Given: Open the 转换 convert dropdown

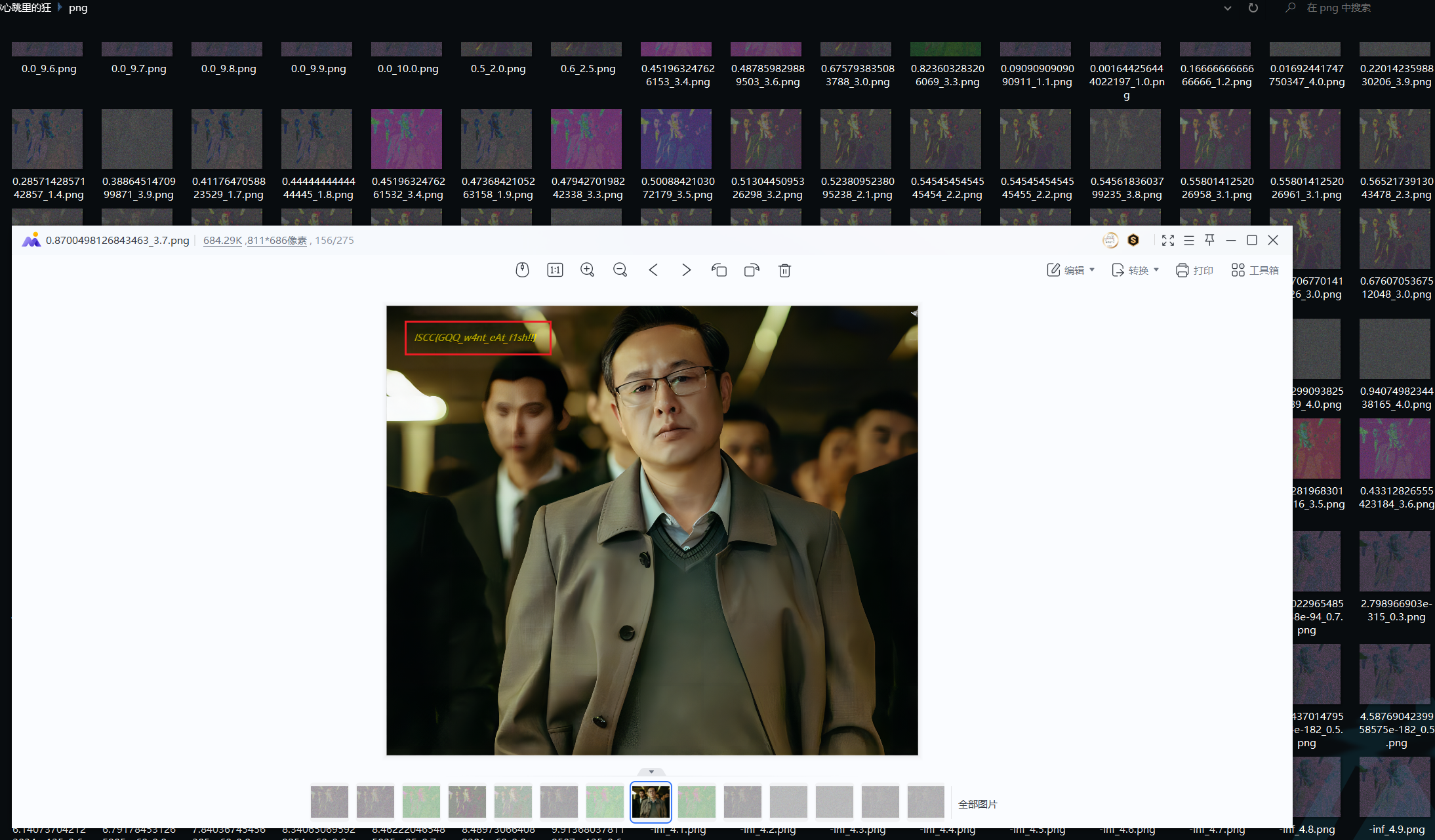Looking at the screenshot, I should coord(1136,270).
